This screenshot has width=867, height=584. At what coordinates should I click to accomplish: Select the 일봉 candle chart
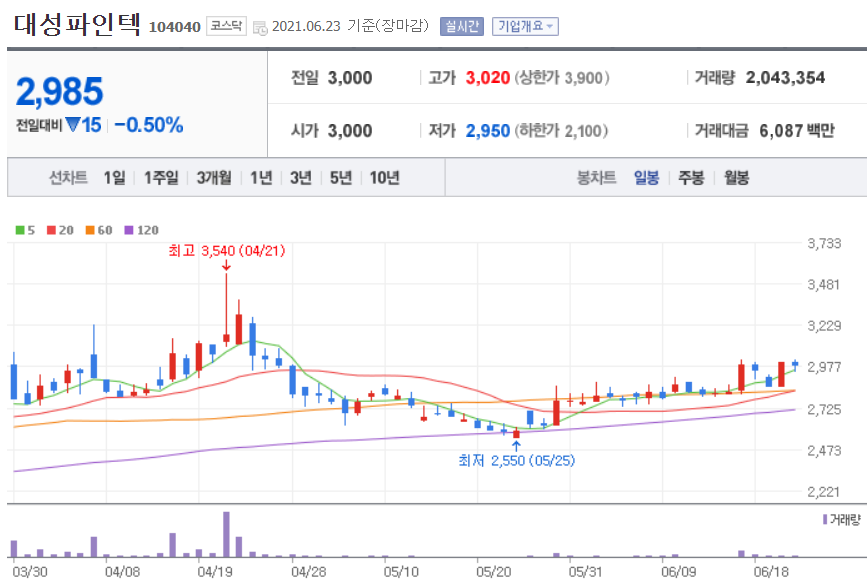646,178
